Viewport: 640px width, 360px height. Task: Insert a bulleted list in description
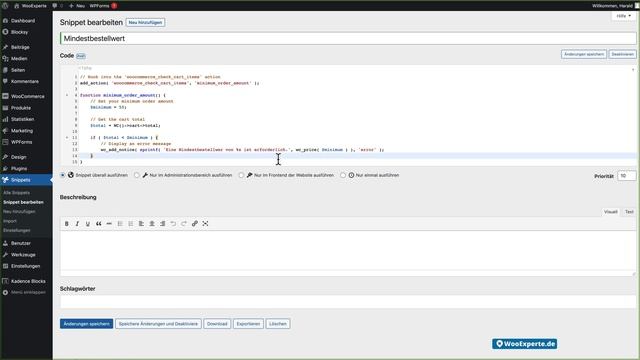[120, 224]
